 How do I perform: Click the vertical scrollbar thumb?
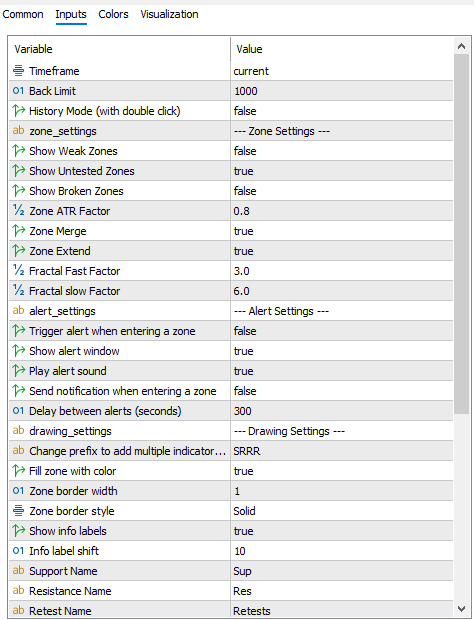461,234
